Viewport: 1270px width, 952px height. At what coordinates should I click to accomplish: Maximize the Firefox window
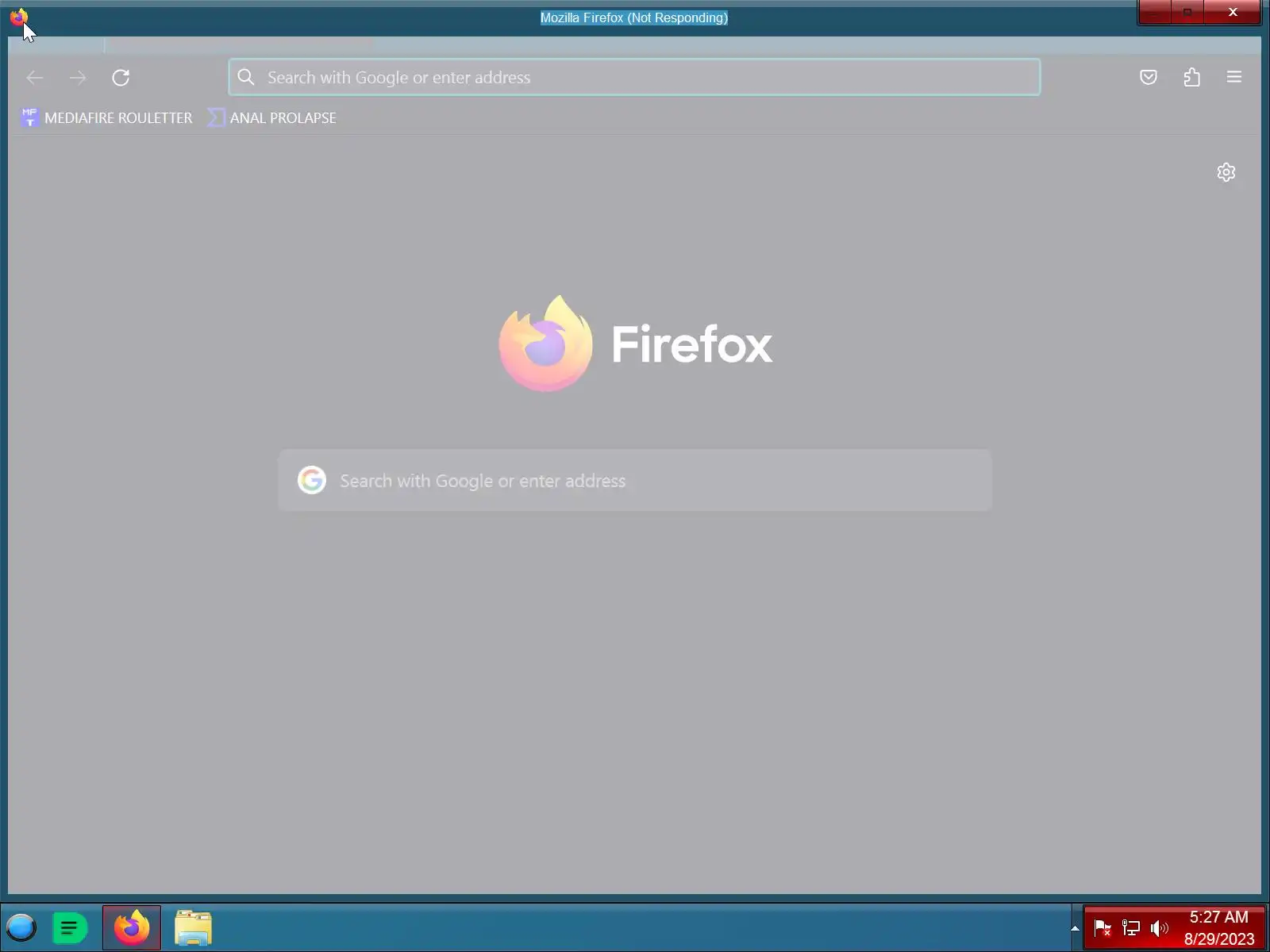click(x=1187, y=12)
